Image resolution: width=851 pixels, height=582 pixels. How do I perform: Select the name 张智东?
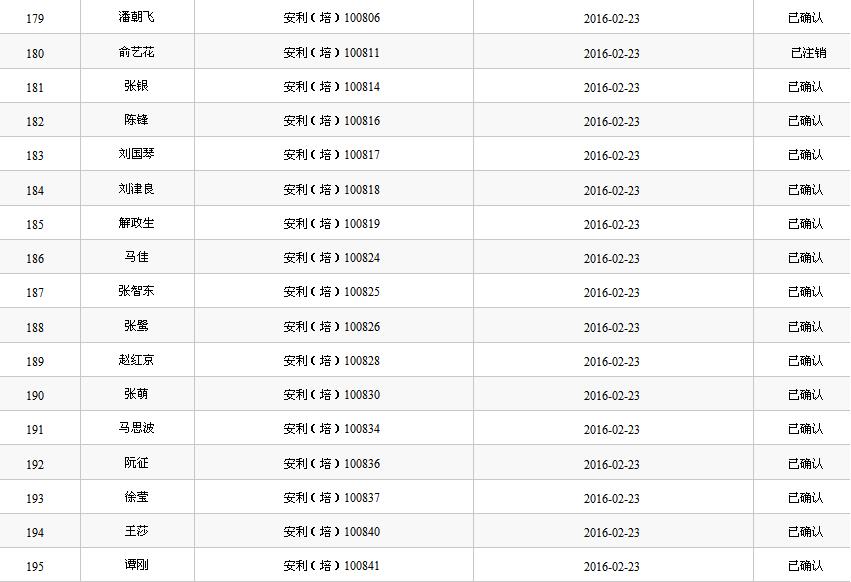click(x=136, y=292)
